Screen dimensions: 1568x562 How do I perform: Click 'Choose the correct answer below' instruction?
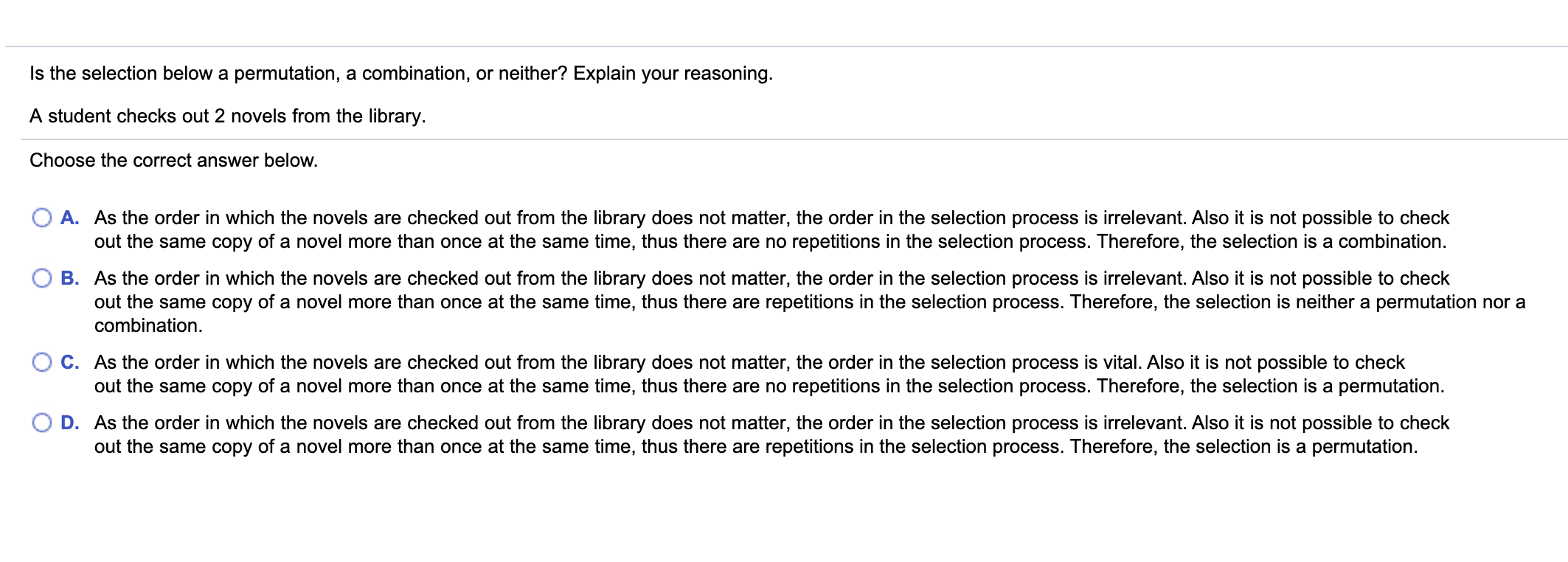[x=173, y=160]
